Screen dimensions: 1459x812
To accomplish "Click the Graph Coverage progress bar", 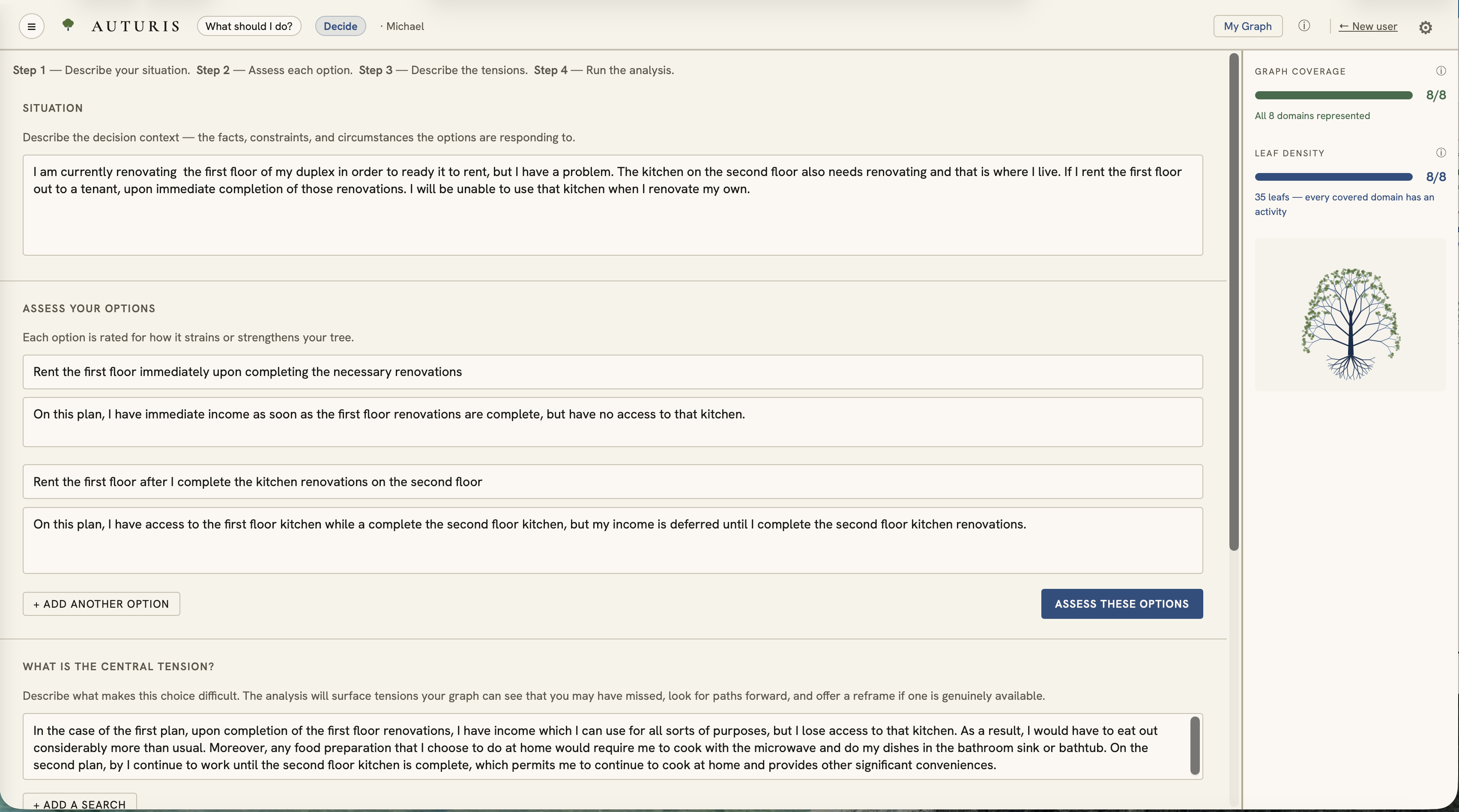I will (x=1333, y=95).
